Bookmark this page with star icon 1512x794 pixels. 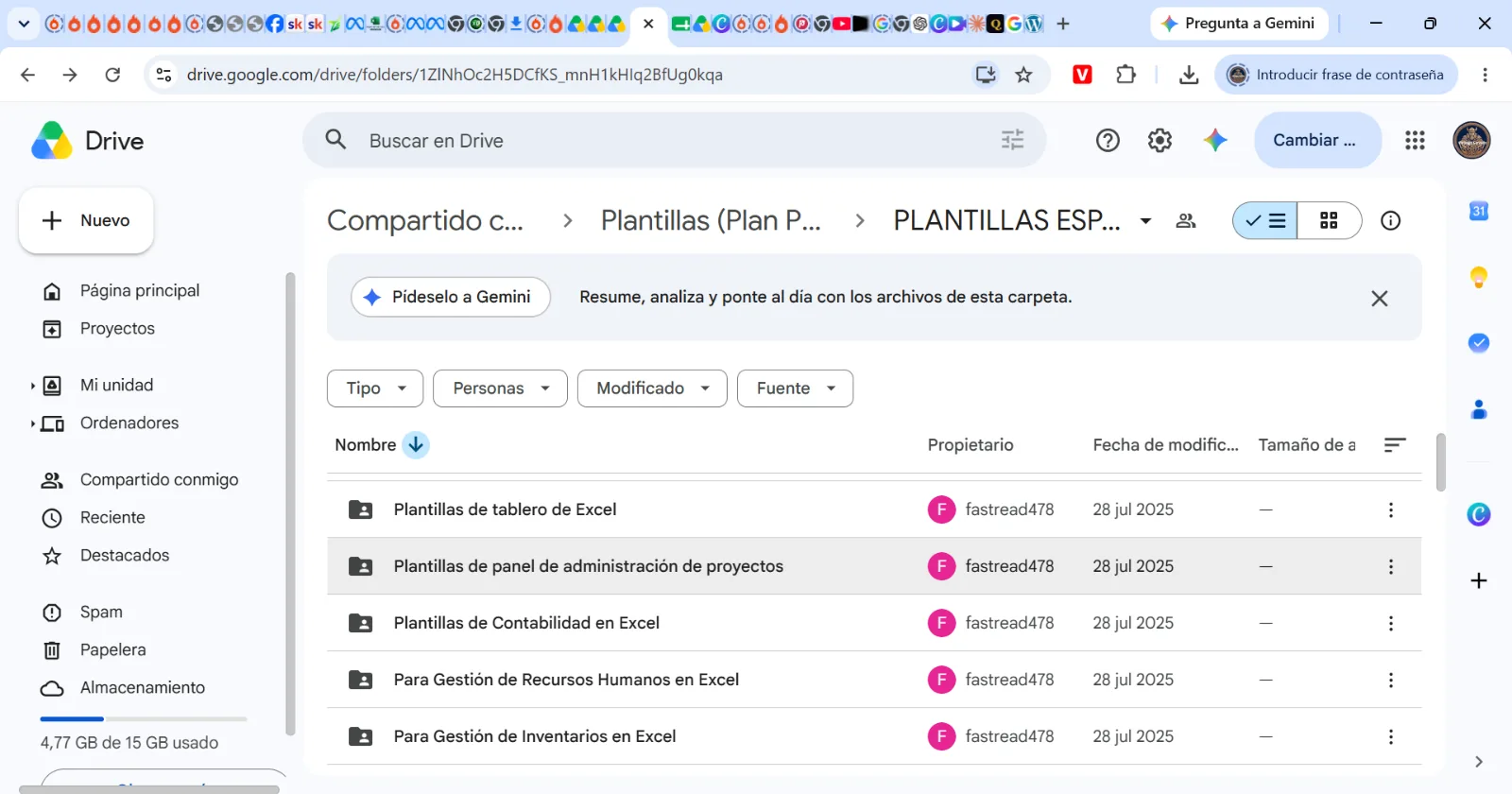pyautogui.click(x=1023, y=75)
